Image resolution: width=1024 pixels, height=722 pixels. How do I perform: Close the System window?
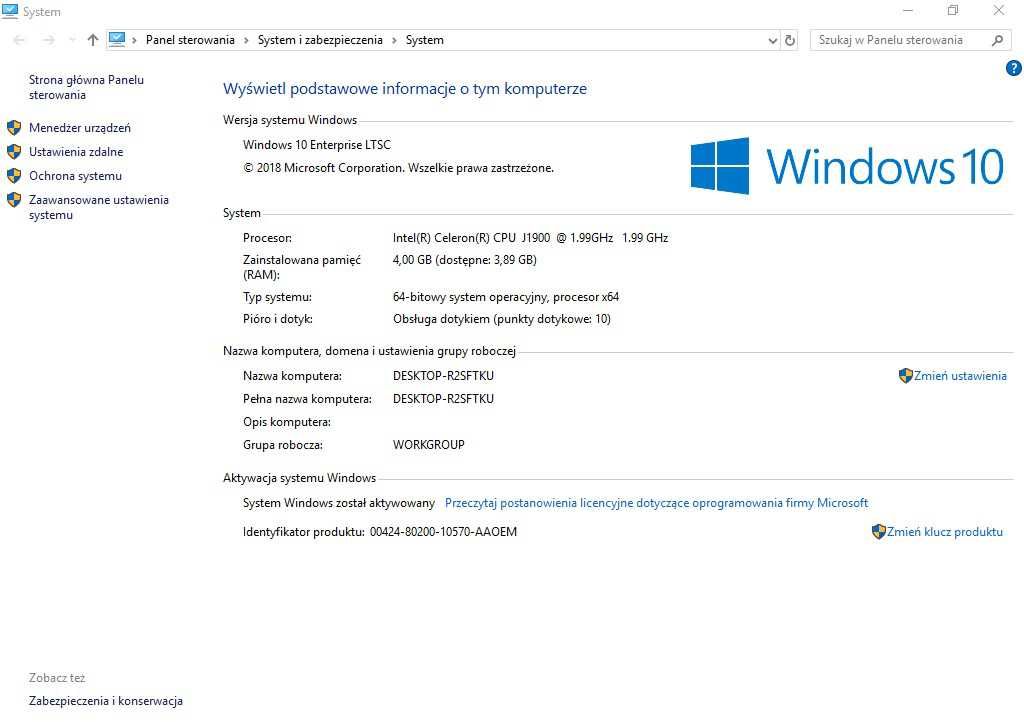(x=999, y=10)
